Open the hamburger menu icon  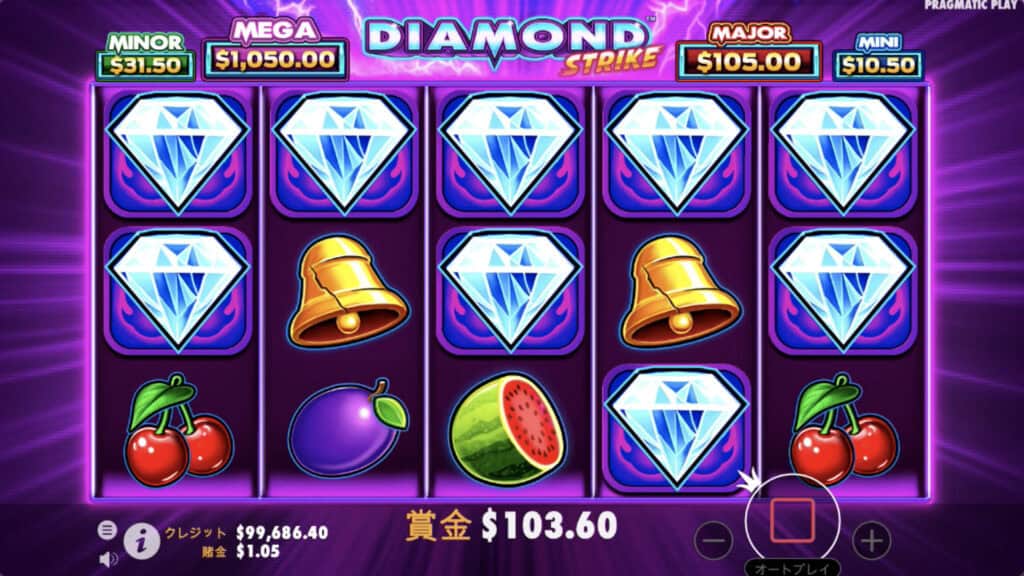106,530
